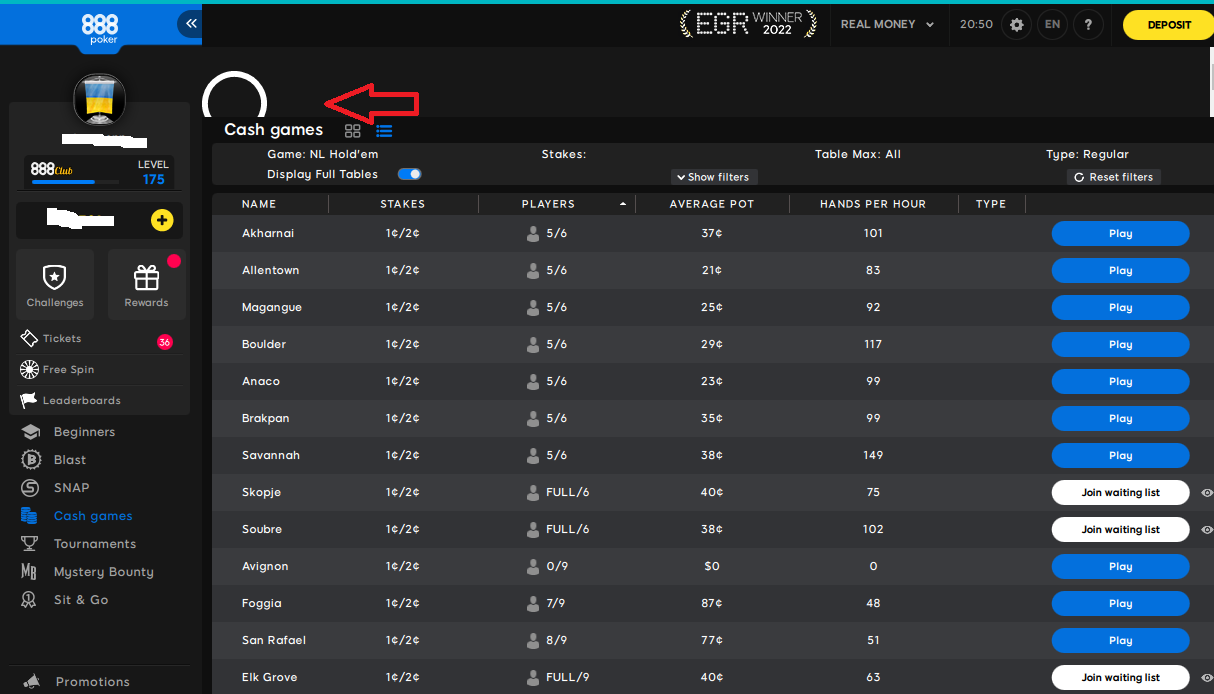Open help question mark icon
The width and height of the screenshot is (1214, 694).
[x=1089, y=24]
